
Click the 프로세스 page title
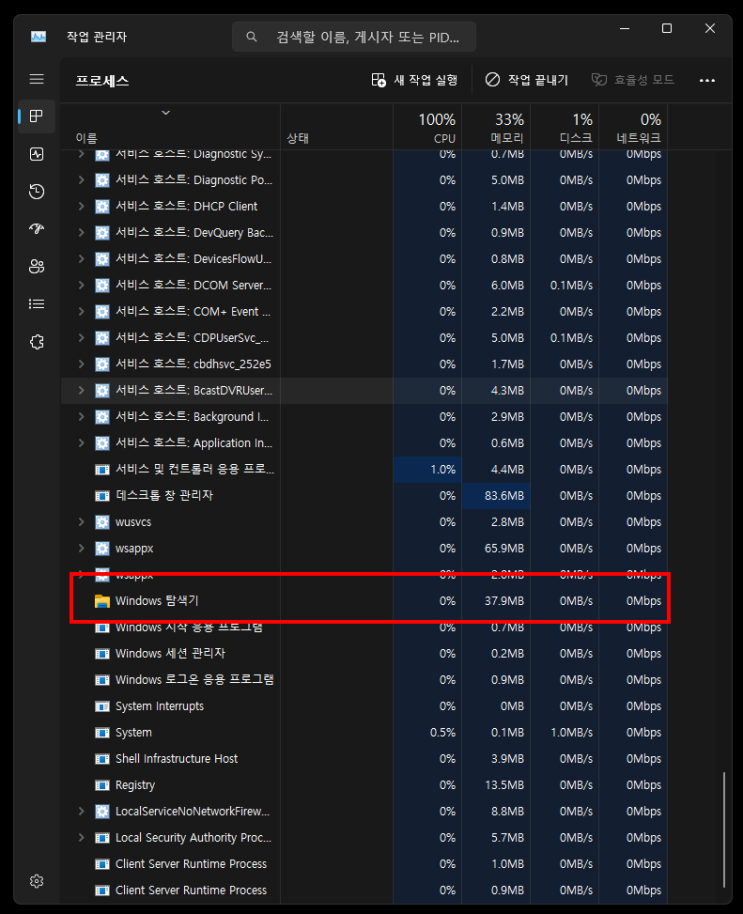point(102,80)
